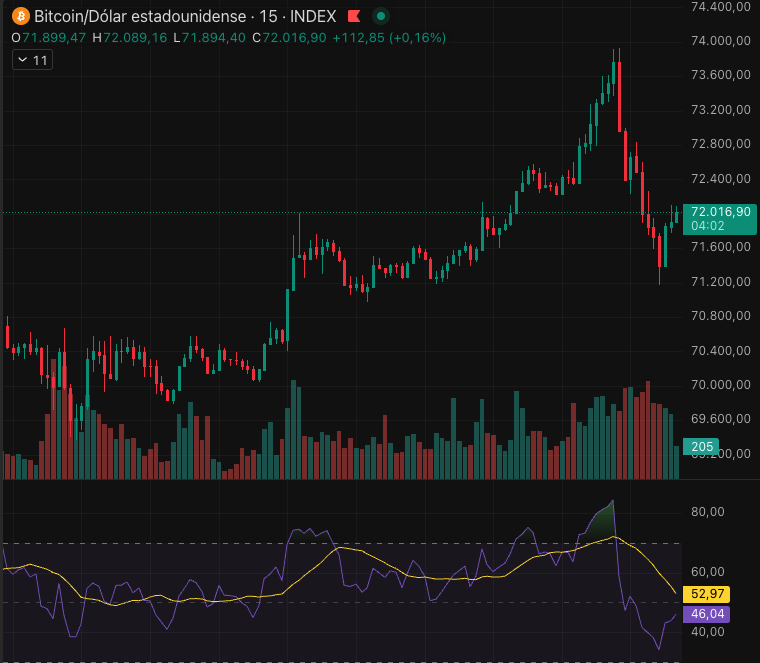Open the Bitcoin/Dólar estadounidense symbol title

click(140, 16)
